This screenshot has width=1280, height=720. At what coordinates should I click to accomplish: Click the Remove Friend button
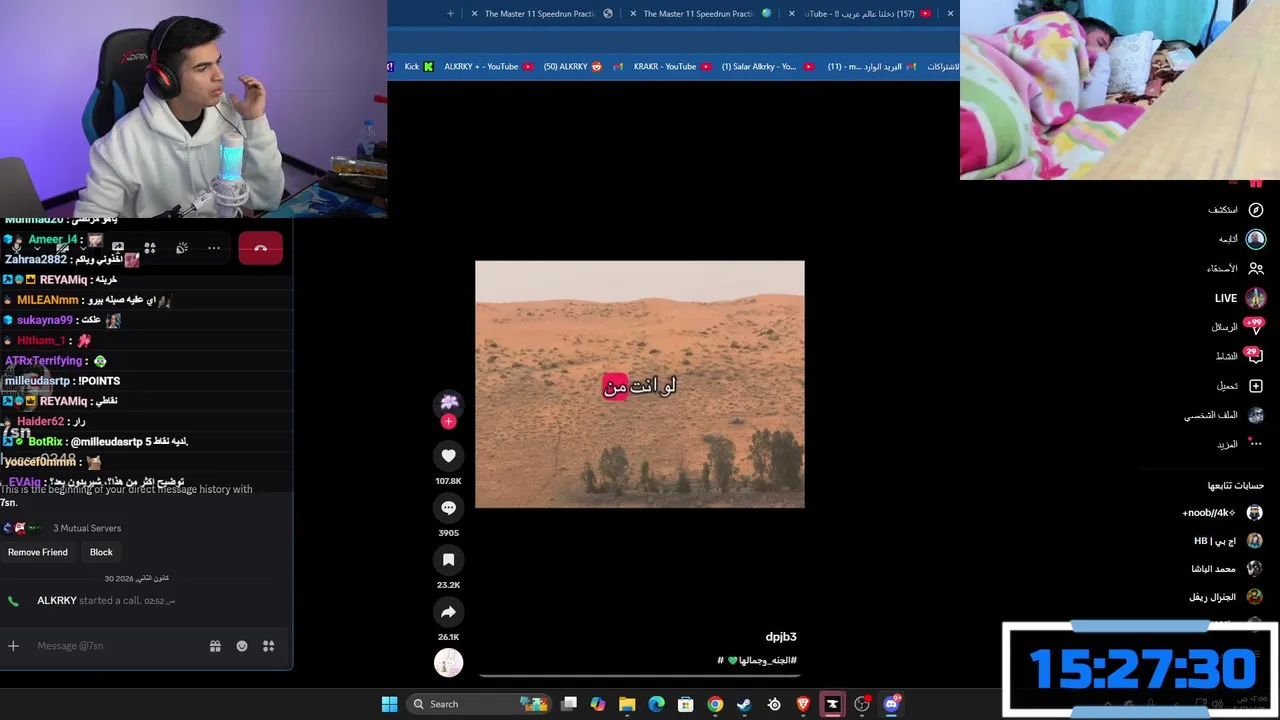38,552
